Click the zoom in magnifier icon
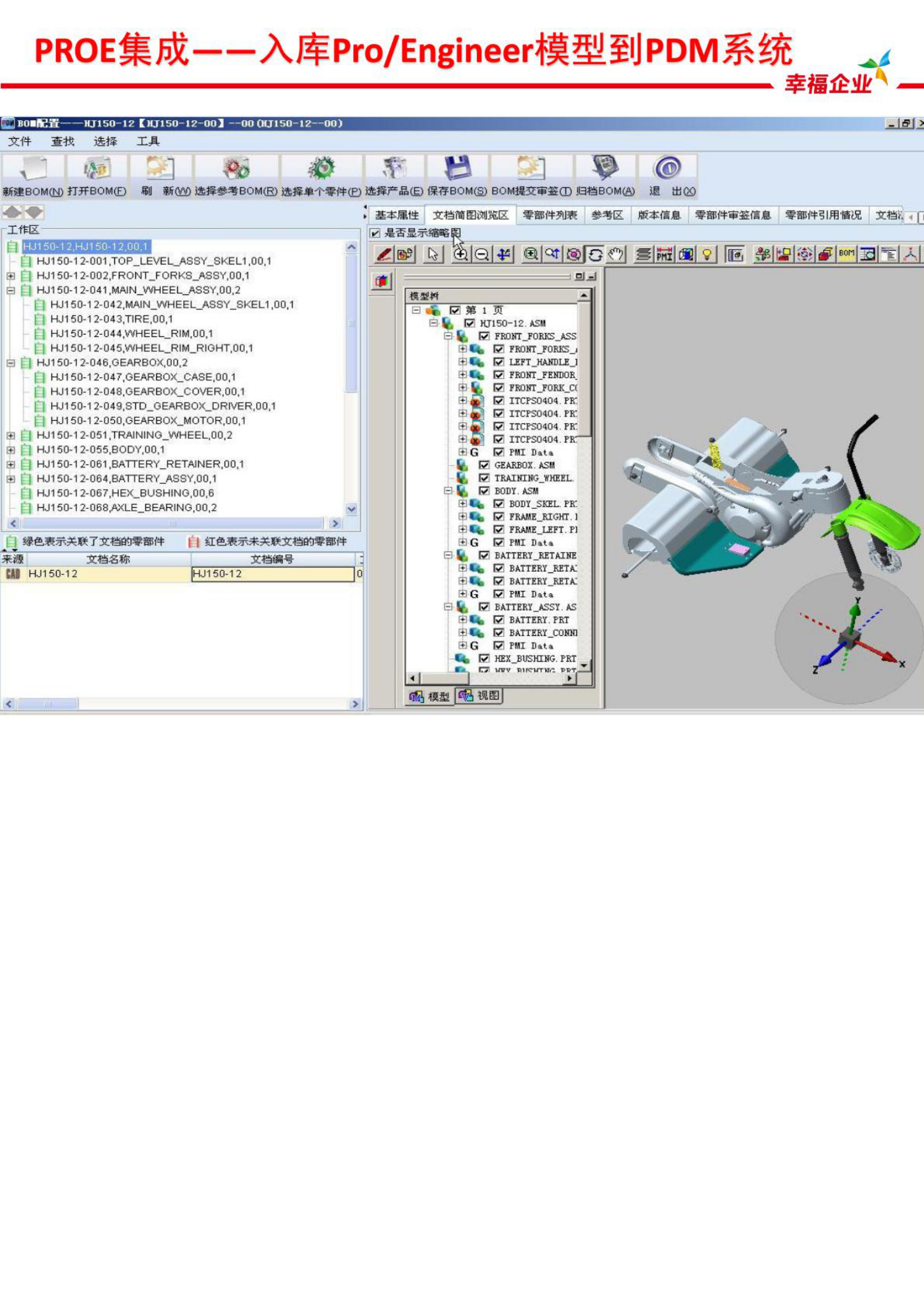 pyautogui.click(x=461, y=255)
